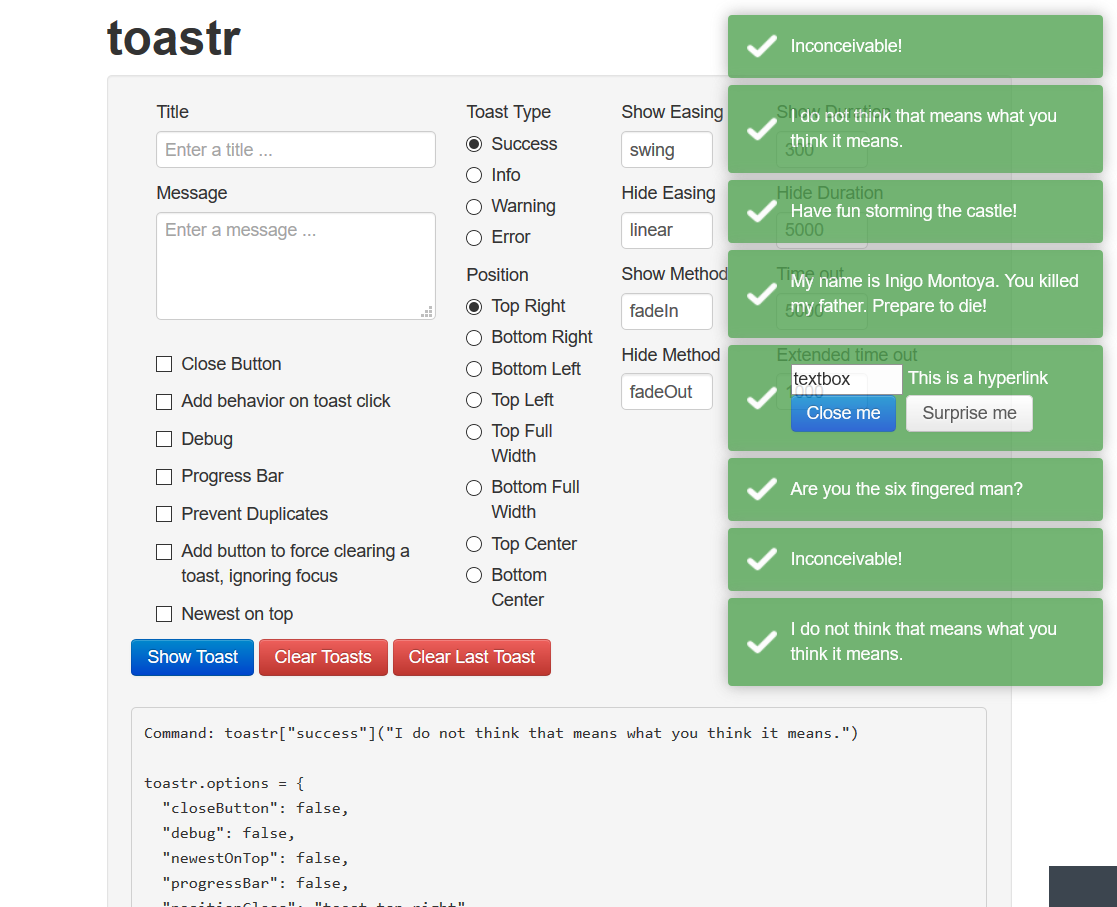Enable the Close Button checkbox

coord(164,364)
